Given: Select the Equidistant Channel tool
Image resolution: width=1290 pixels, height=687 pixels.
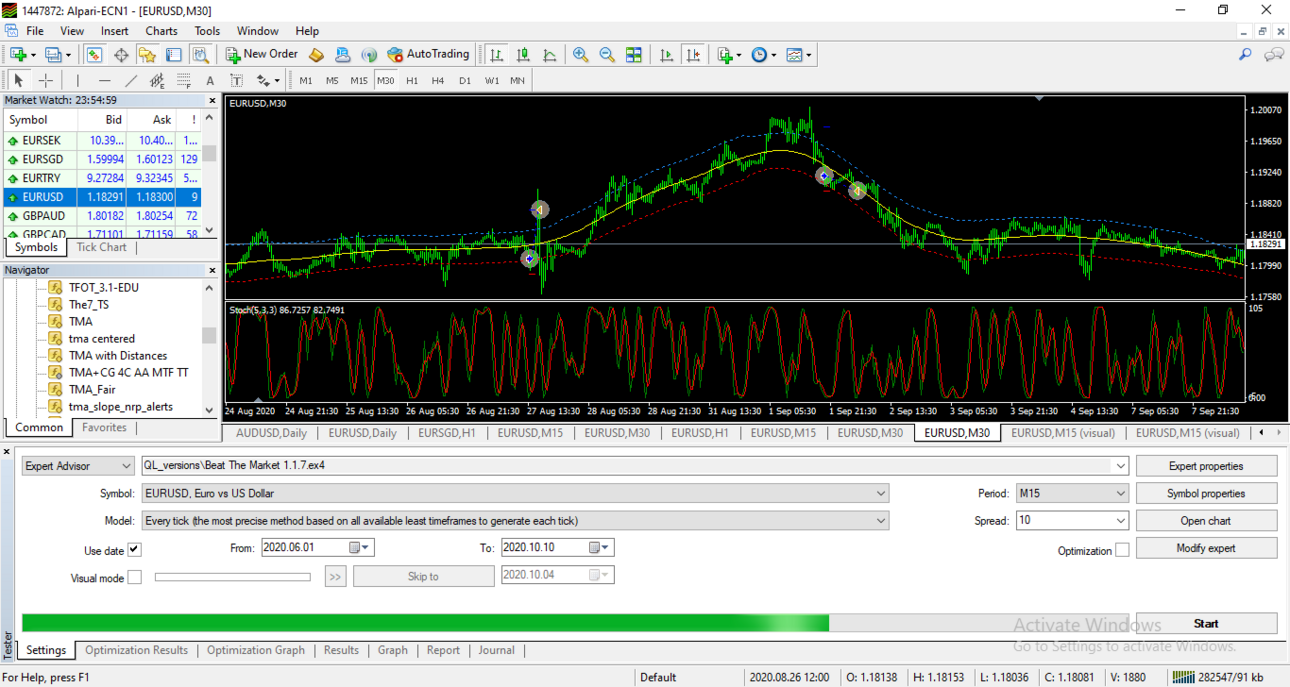Looking at the screenshot, I should click(157, 80).
